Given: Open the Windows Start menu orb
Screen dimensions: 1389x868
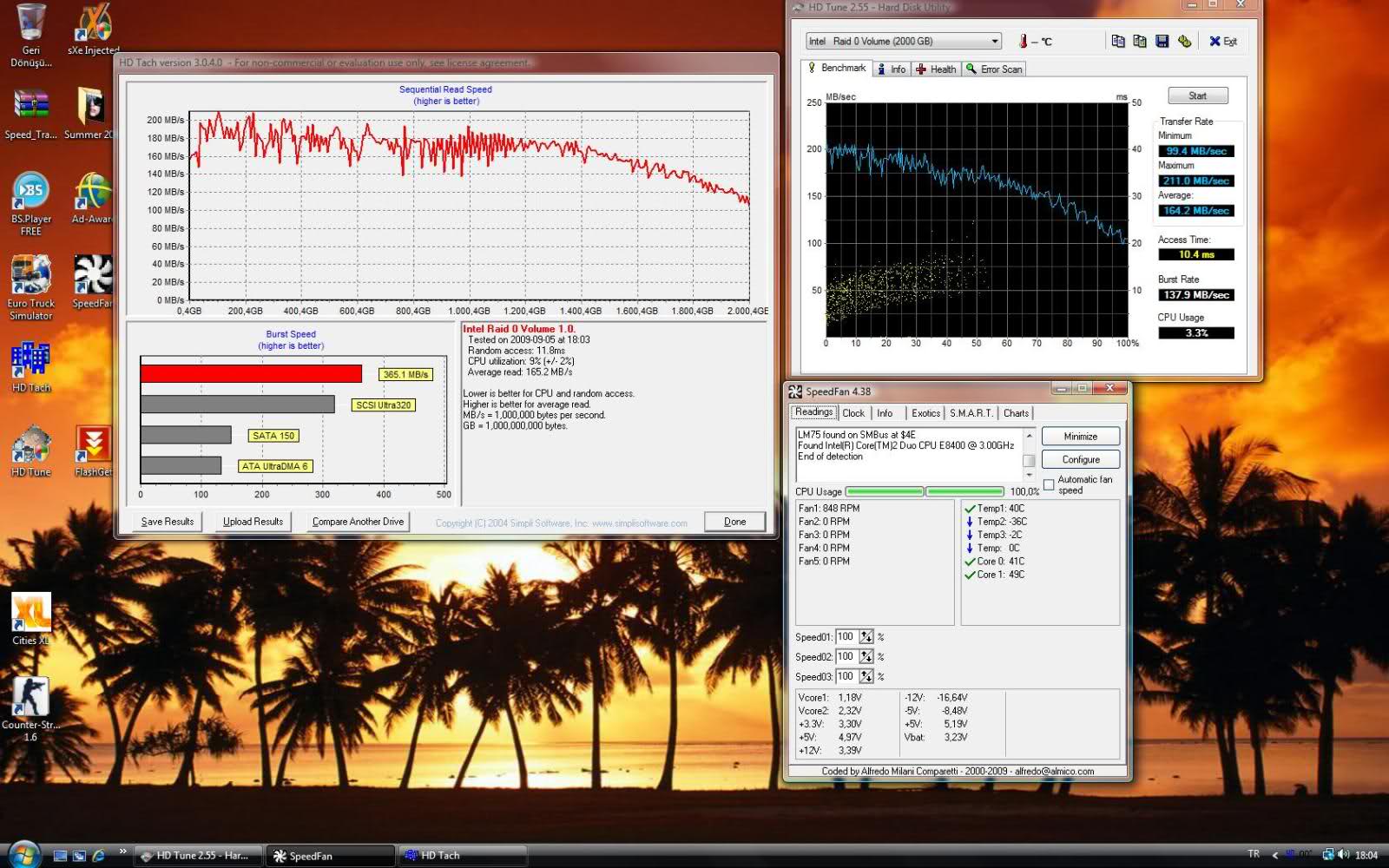Looking at the screenshot, I should point(24,854).
